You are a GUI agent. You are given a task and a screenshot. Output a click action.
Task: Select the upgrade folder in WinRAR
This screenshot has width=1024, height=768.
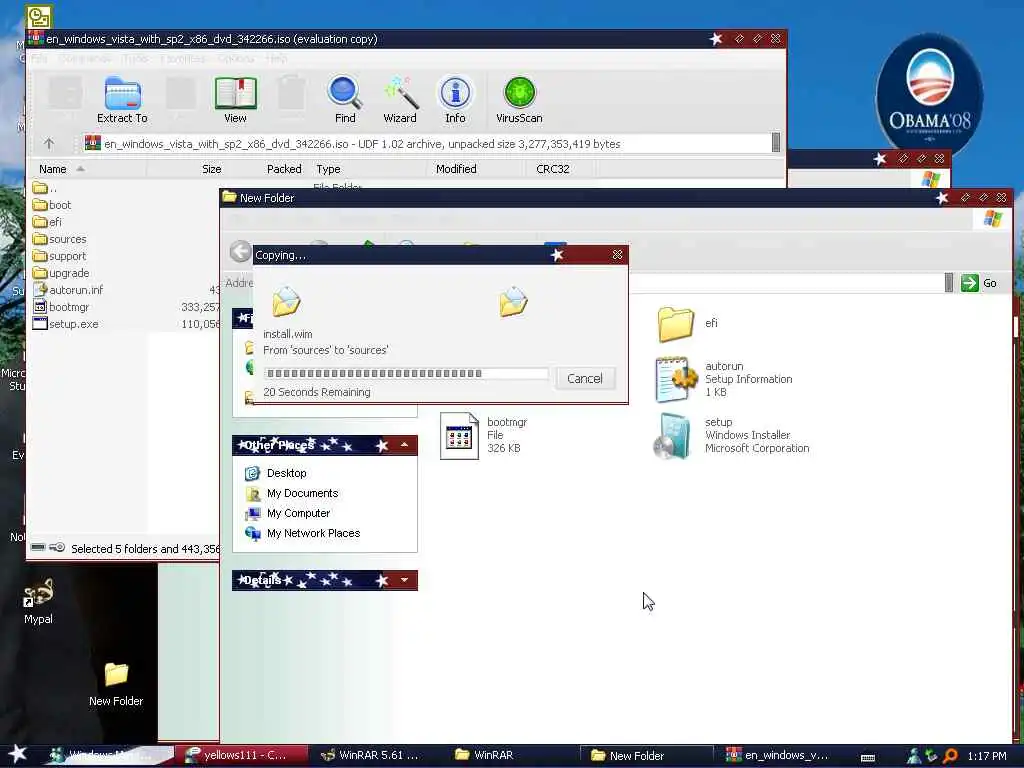pos(61,273)
